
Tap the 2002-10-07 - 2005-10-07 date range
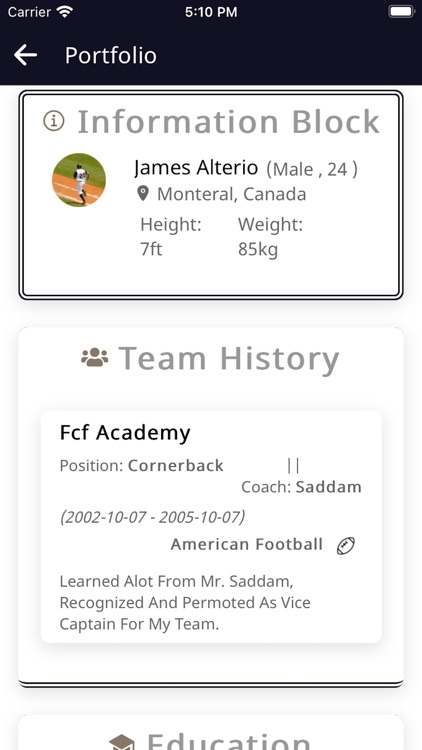point(153,517)
